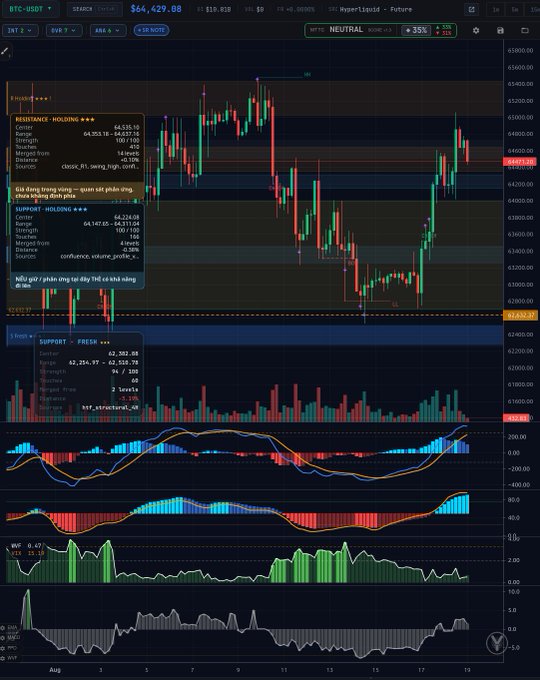Click the Hyperliquid - Future source label
Image resolution: width=540 pixels, height=680 pixels.
click(376, 9)
